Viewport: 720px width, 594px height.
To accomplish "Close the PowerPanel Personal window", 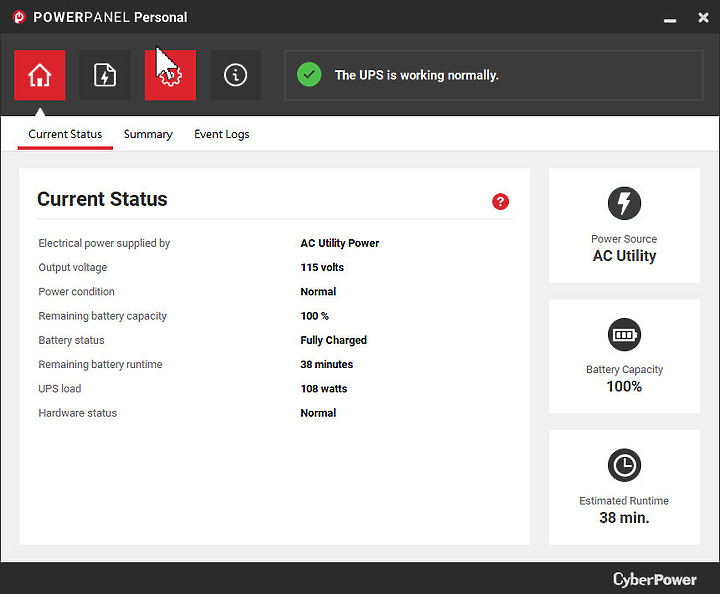I will pos(703,17).
